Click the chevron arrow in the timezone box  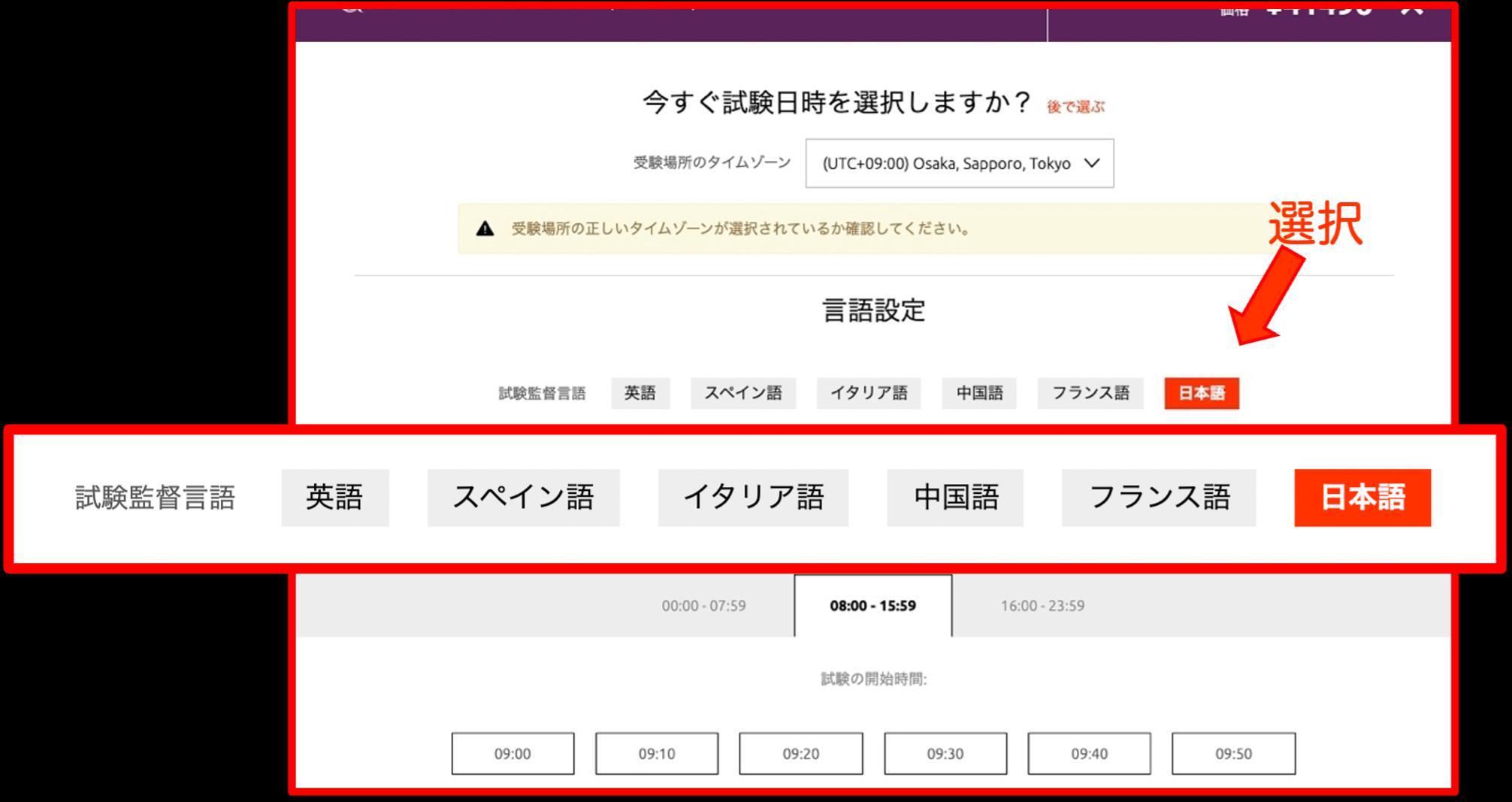click(x=1092, y=163)
